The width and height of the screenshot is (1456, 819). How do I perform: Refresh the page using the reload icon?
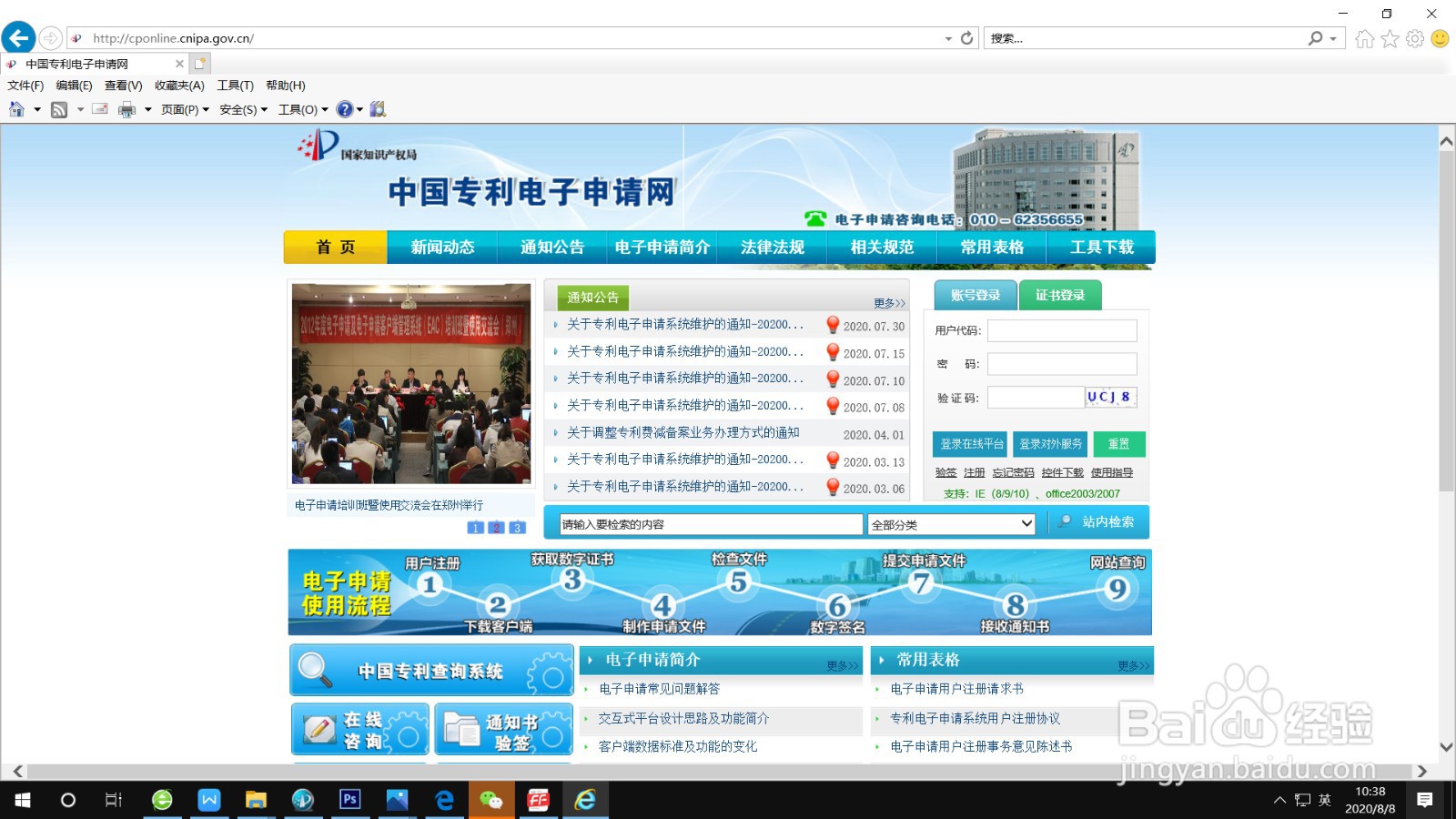[966, 38]
